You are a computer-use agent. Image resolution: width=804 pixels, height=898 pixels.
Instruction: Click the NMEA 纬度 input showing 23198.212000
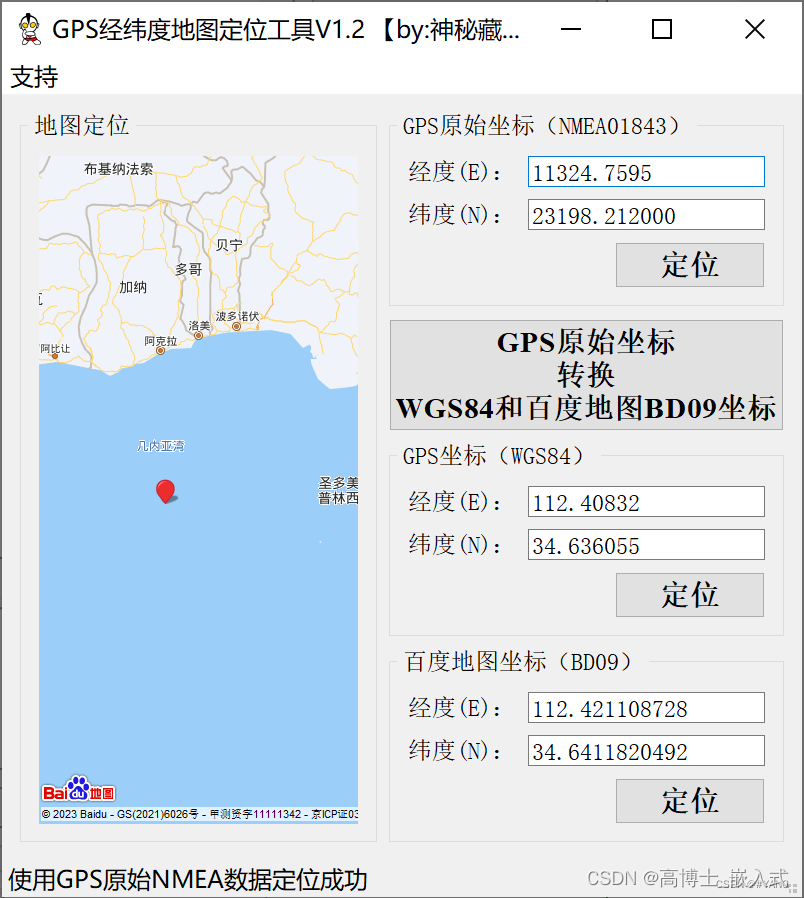pos(645,214)
